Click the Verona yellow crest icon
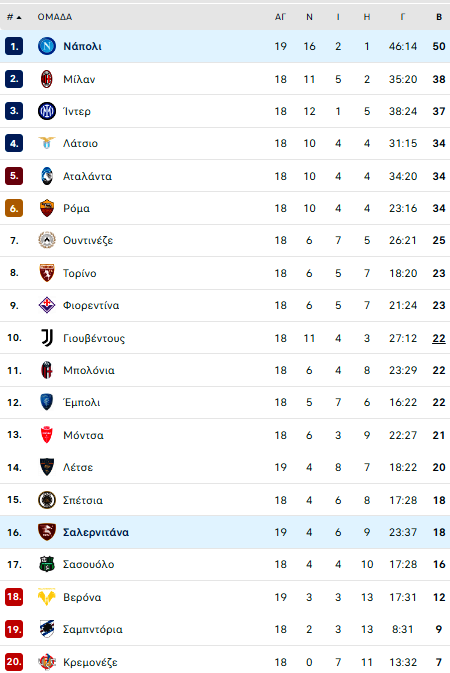450x673 pixels. click(x=47, y=597)
